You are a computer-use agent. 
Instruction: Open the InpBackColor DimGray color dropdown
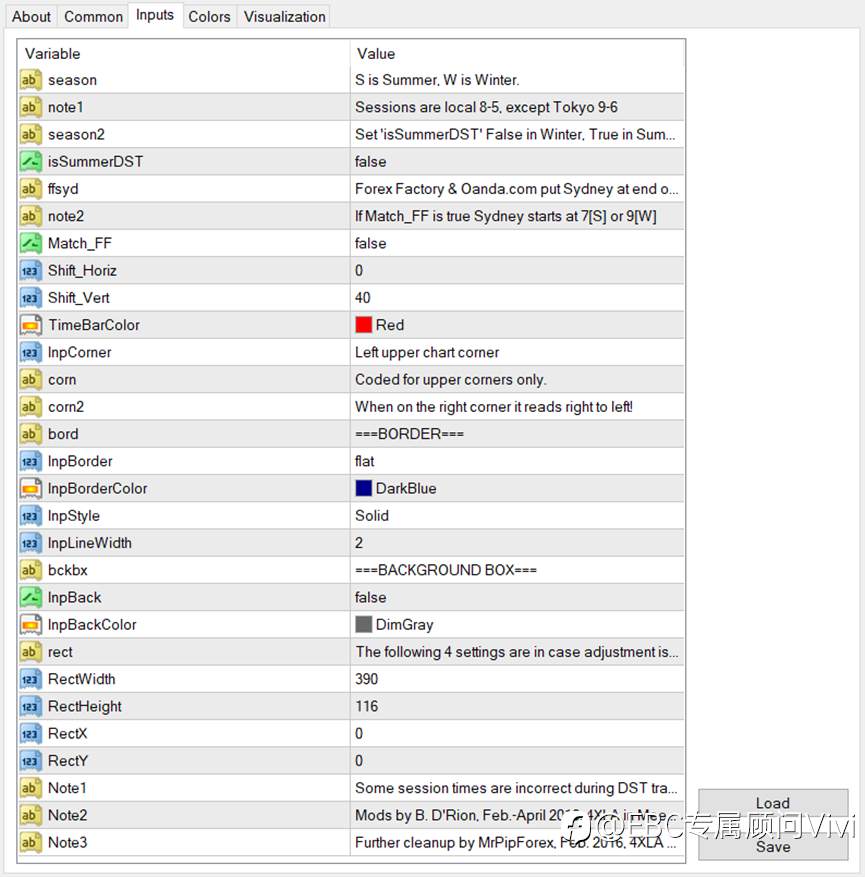coord(517,625)
